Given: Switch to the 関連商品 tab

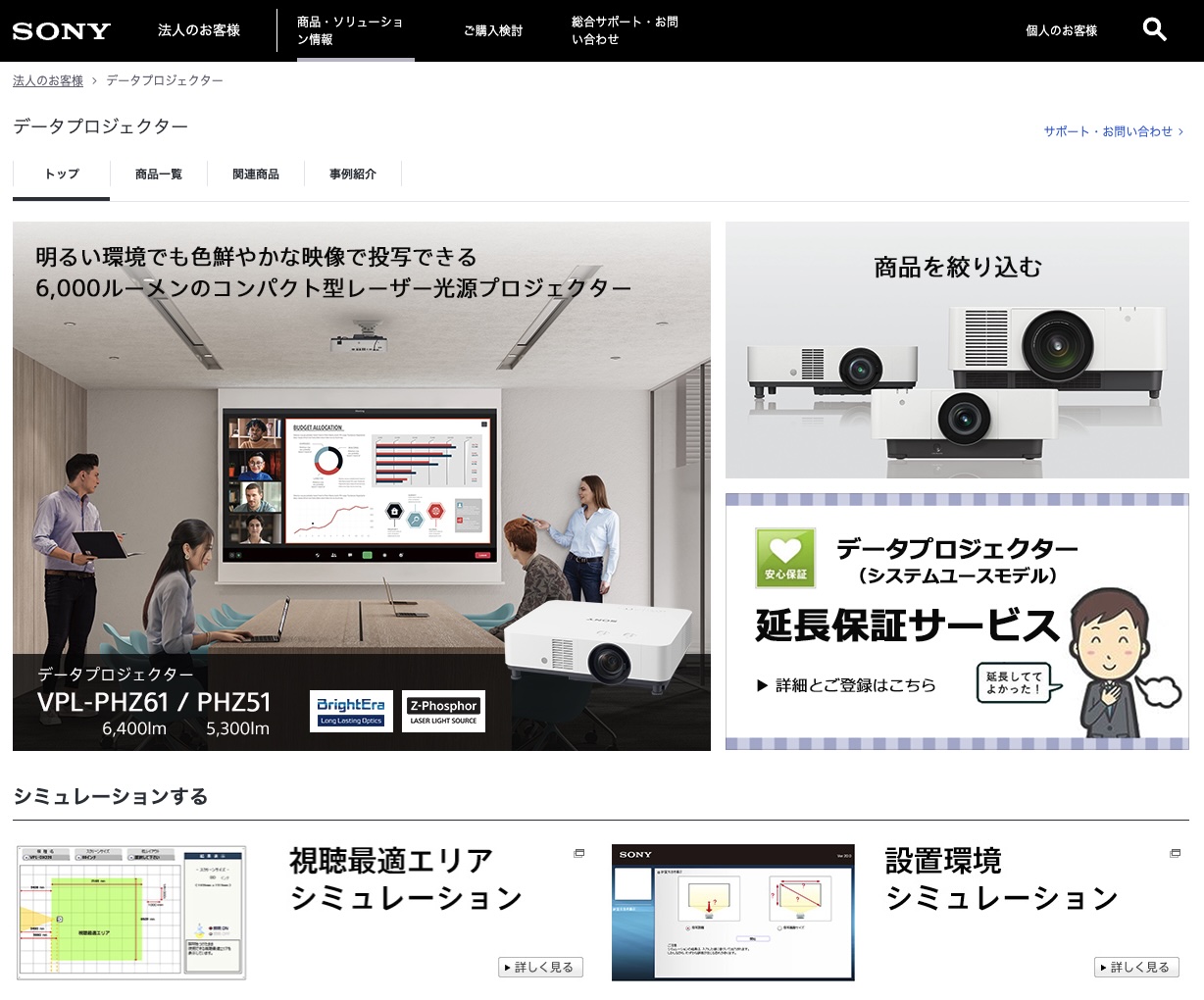Looking at the screenshot, I should click(x=256, y=175).
